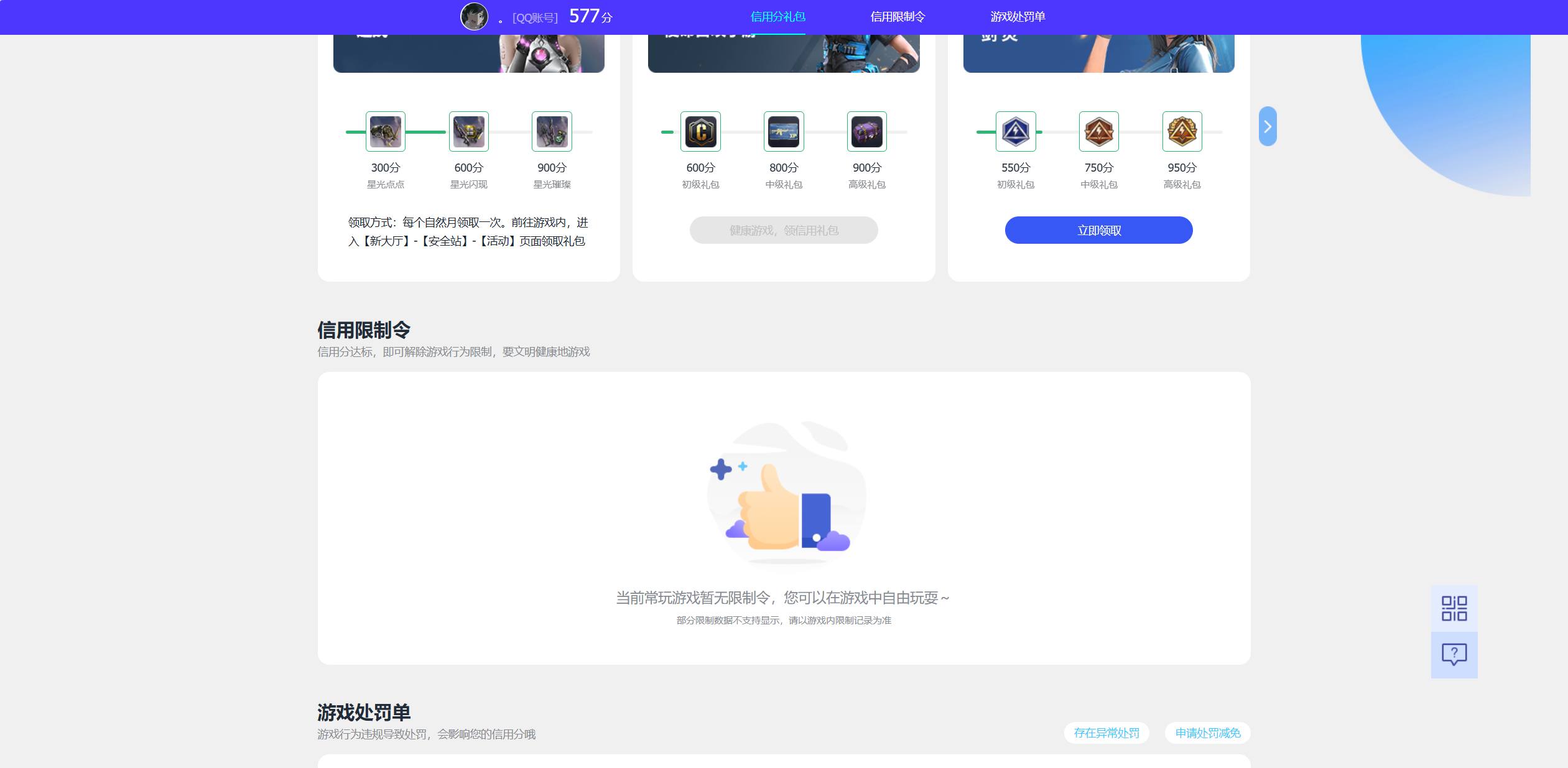Open the 申请处罚减免 link

(x=1208, y=733)
